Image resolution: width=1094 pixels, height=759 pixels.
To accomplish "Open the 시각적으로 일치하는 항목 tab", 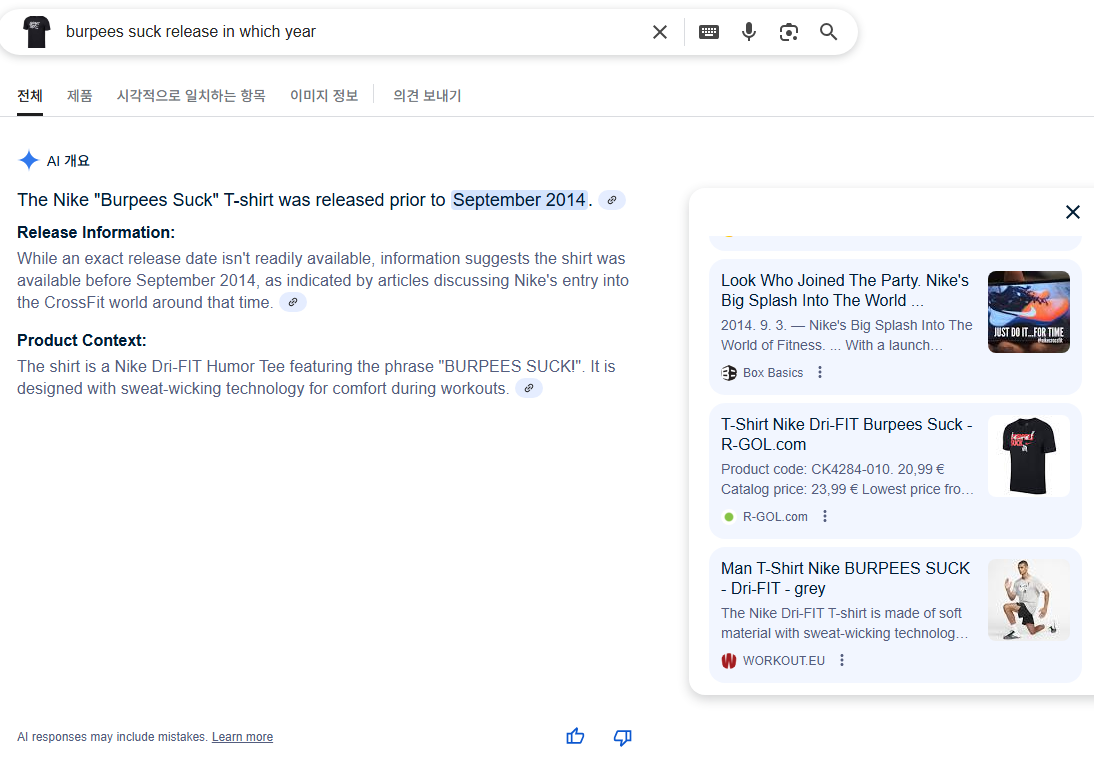I will [191, 96].
